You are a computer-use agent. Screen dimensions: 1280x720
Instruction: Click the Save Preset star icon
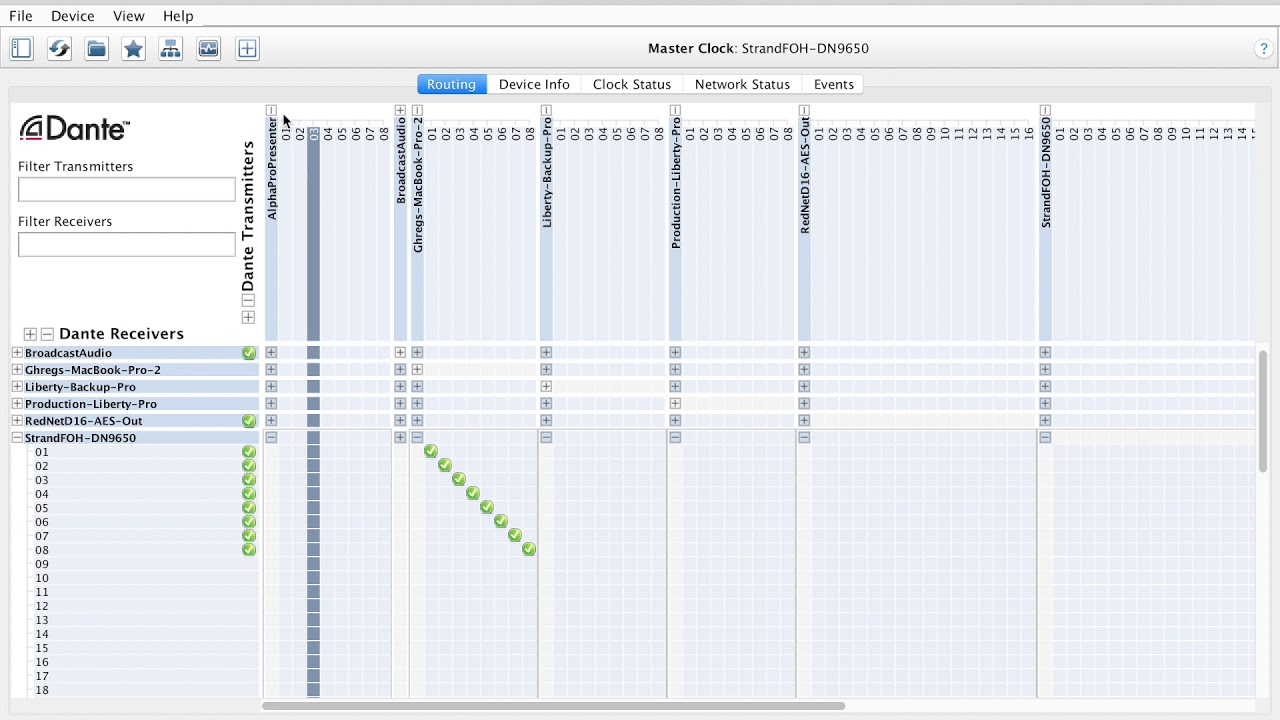coord(133,48)
